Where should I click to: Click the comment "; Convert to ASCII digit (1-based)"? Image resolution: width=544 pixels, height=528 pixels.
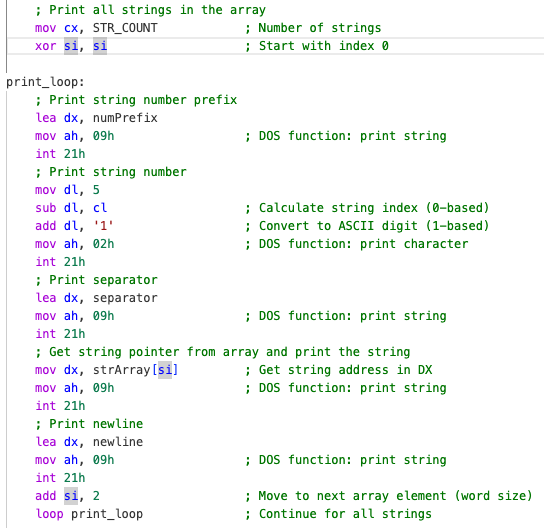[x=367, y=226]
